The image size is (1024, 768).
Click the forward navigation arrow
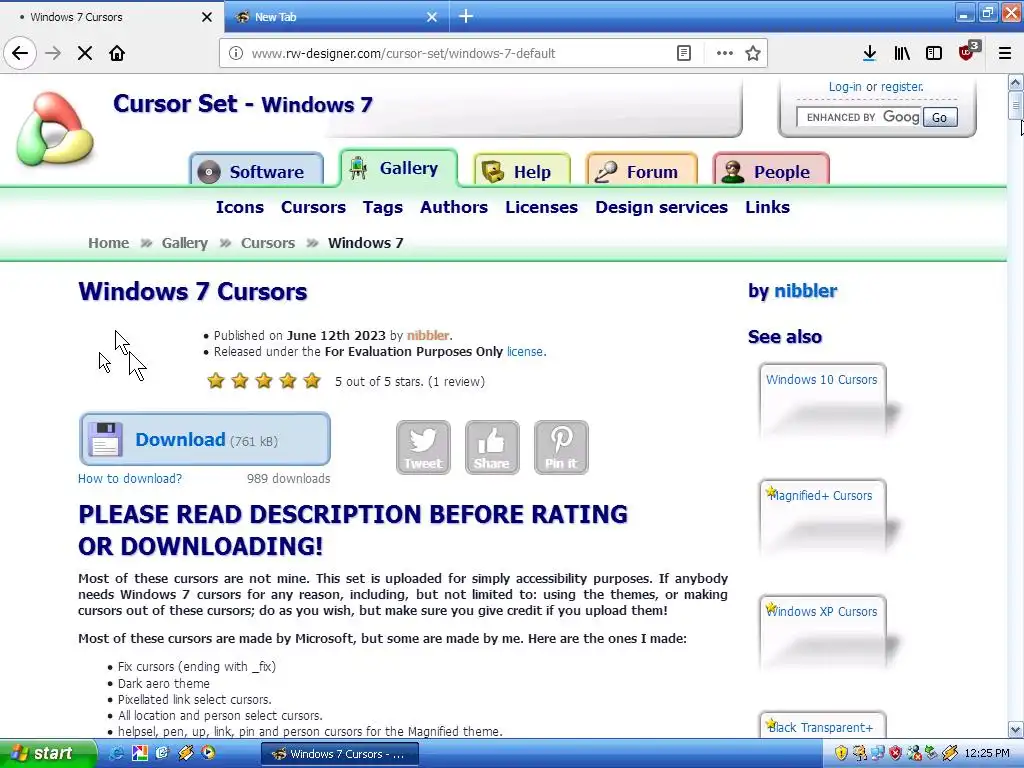pos(53,53)
